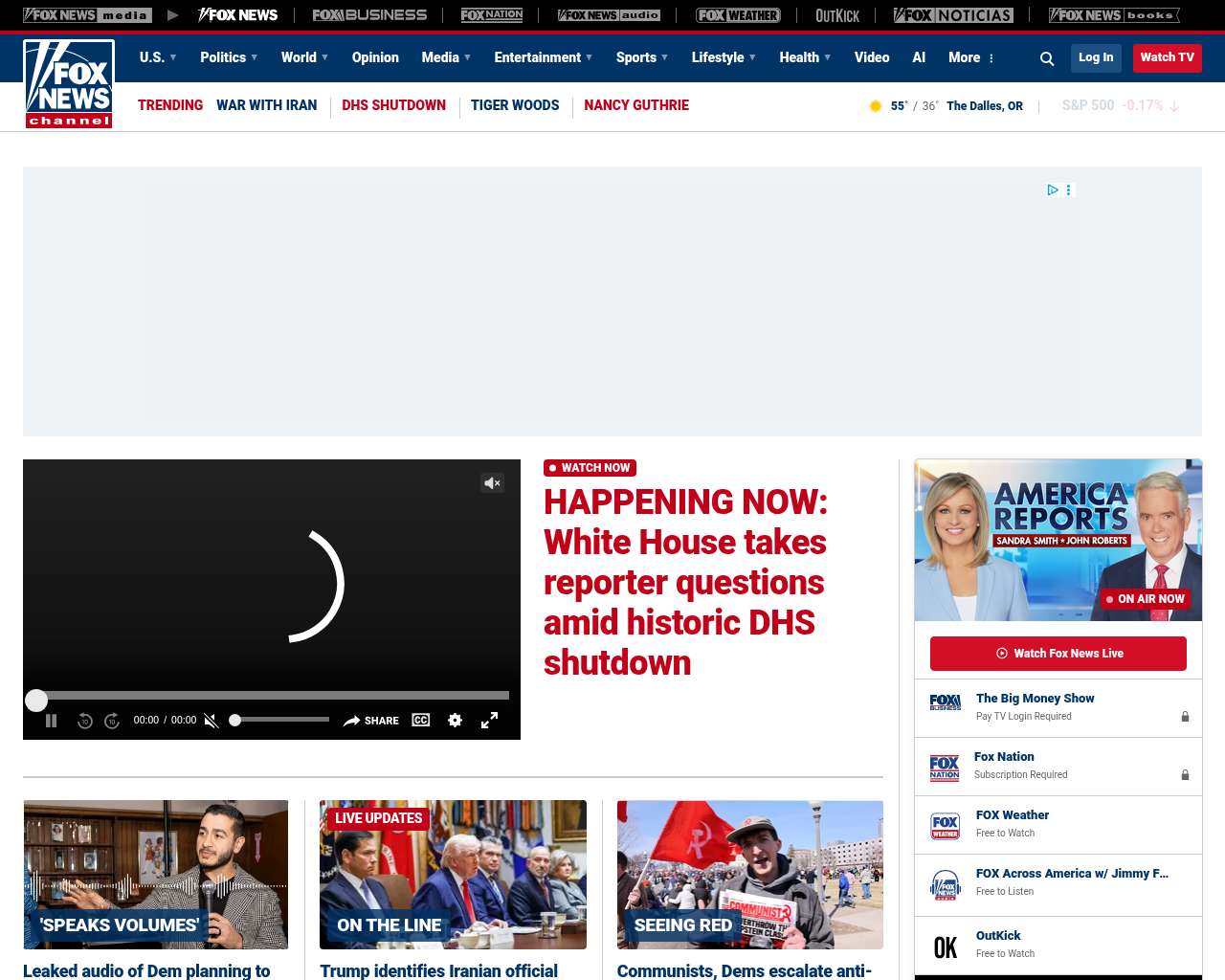Open the More menu
The image size is (1225, 980).
pos(970,57)
